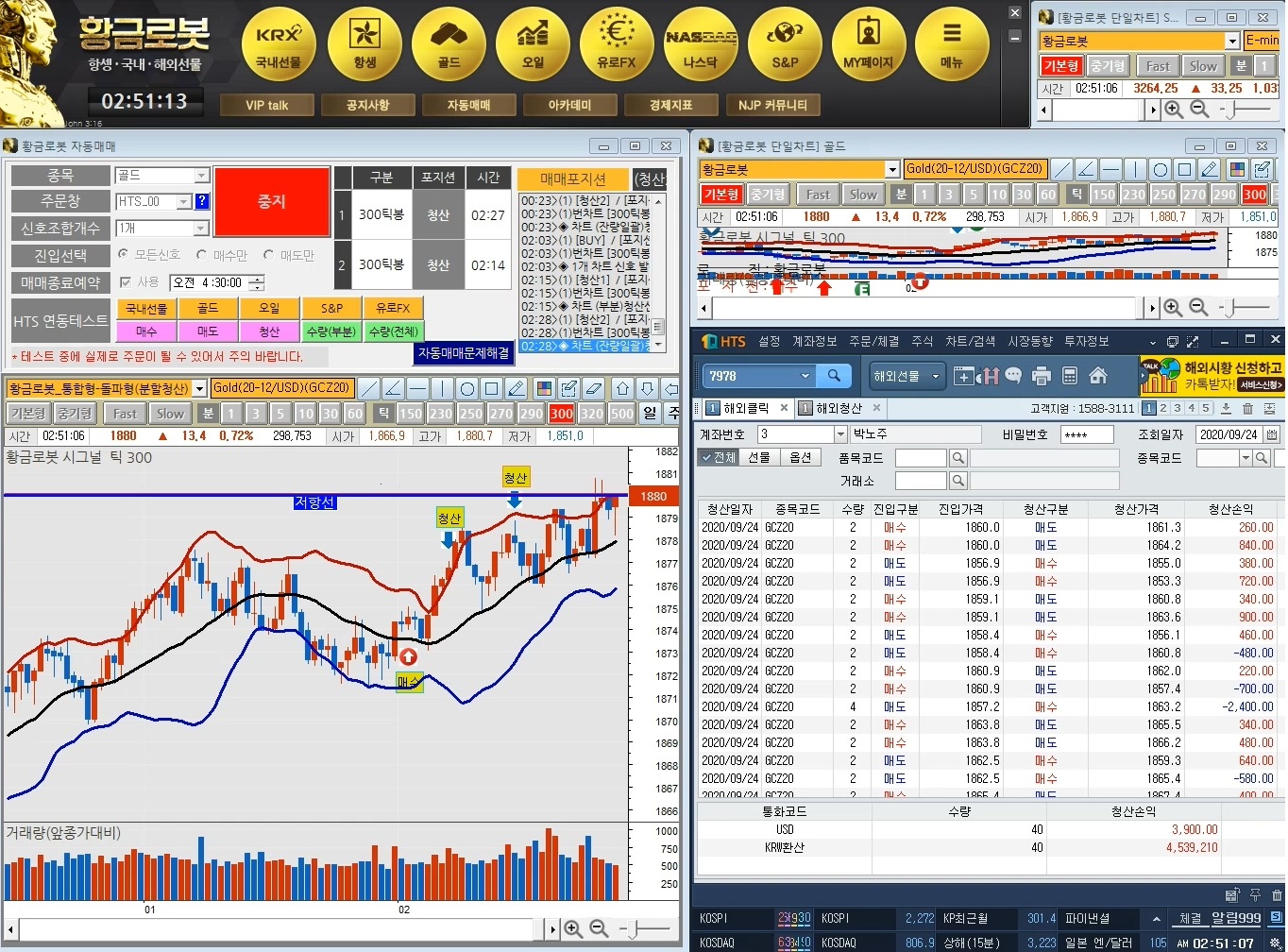Open the 메뉴 hamburger gold circle
This screenshot has height=952, width=1288.
[952, 44]
